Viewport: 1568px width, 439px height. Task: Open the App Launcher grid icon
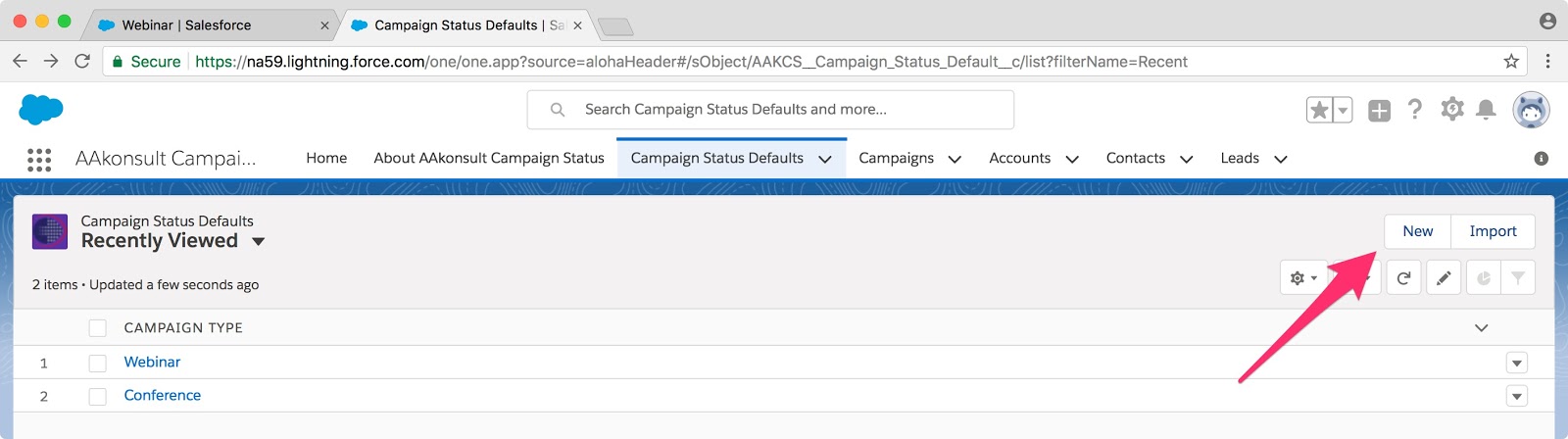(x=39, y=160)
